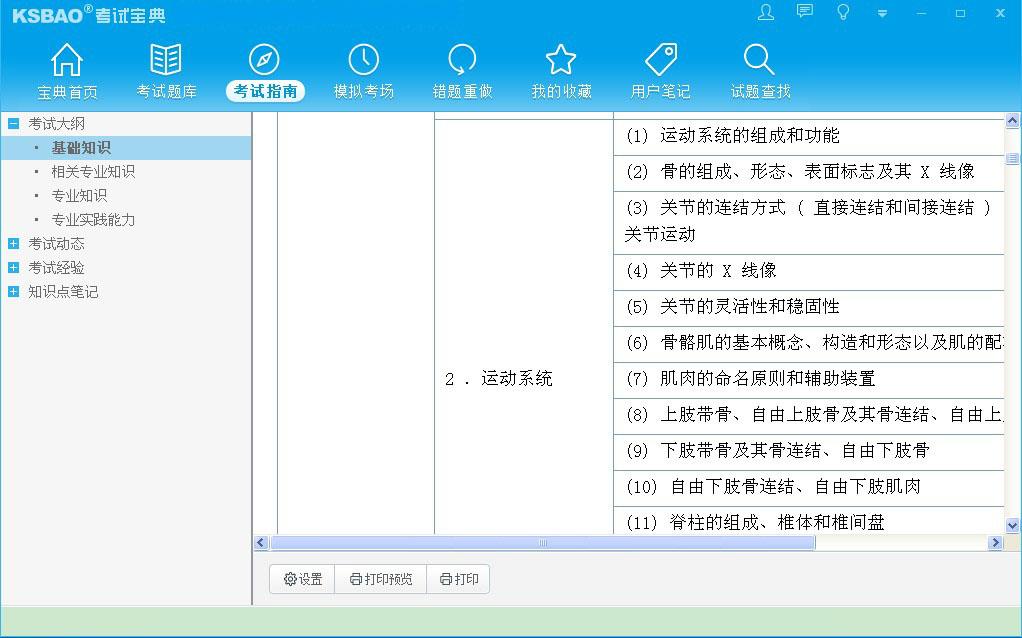The image size is (1022, 638).
Task: Expand the 知识点笔记 tree node
Action: tap(13, 291)
